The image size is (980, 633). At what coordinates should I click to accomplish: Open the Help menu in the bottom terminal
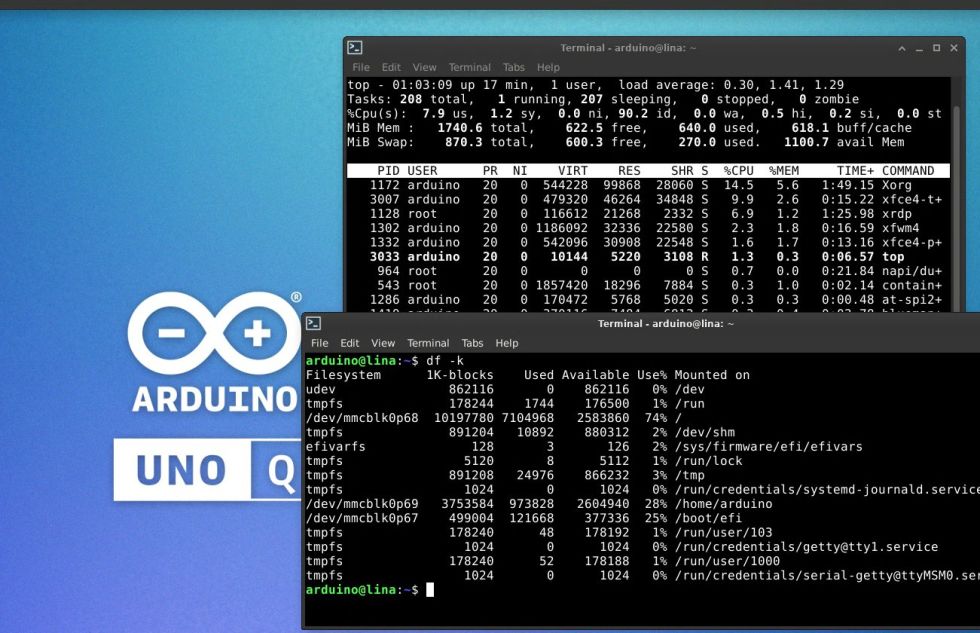pos(507,343)
